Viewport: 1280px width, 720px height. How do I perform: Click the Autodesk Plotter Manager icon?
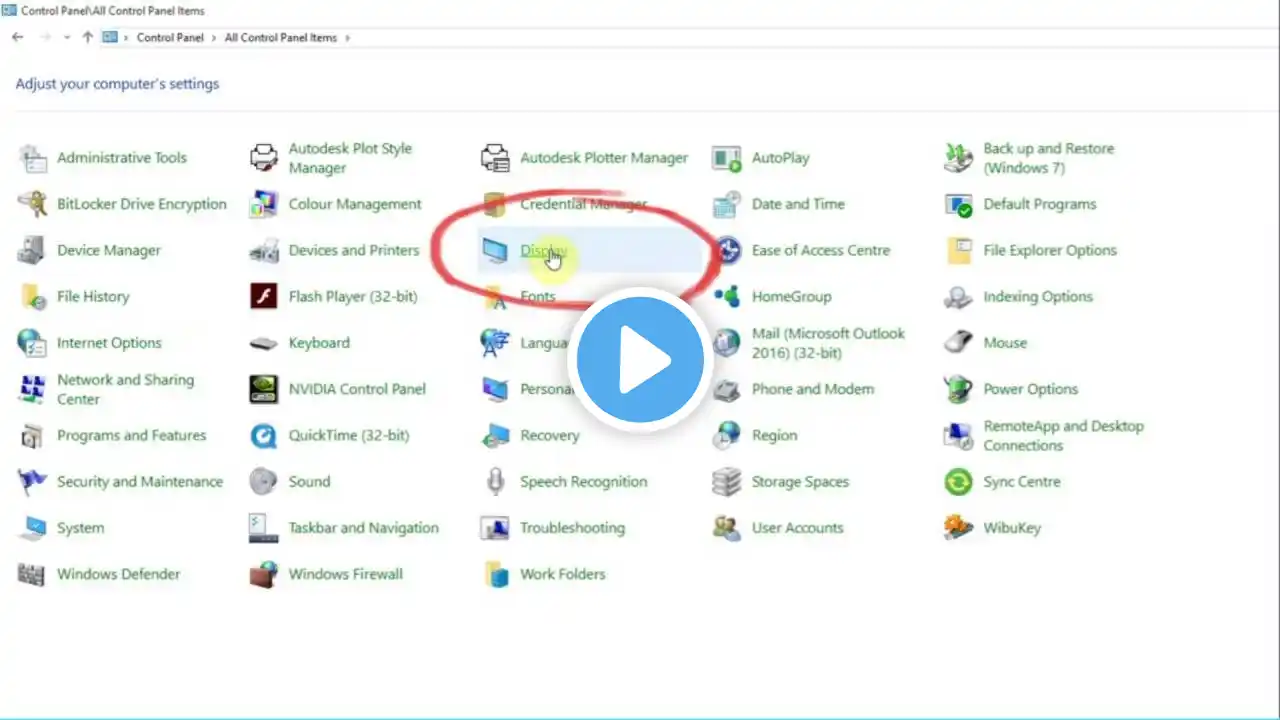pos(495,158)
